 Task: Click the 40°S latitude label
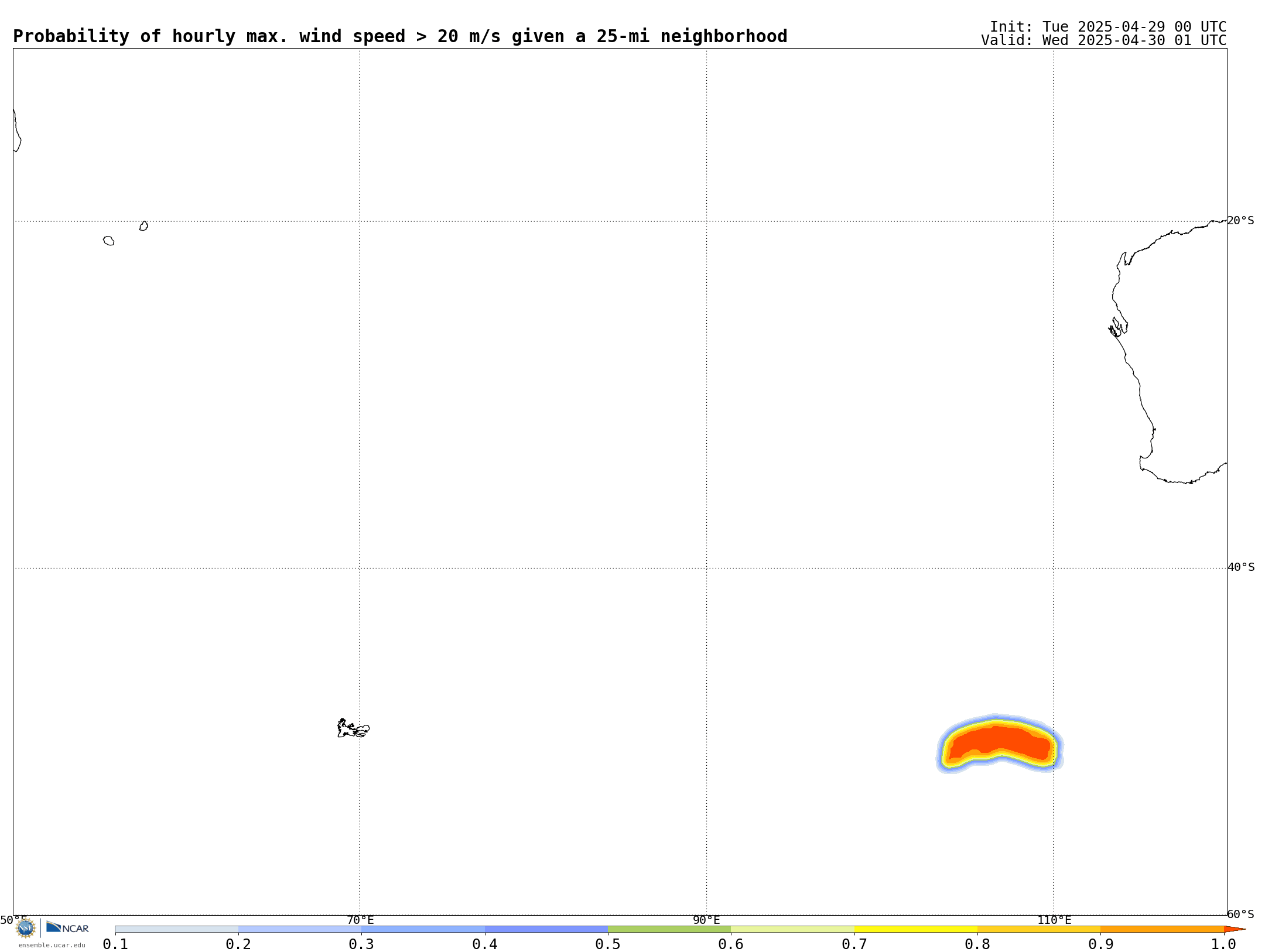tap(1241, 567)
